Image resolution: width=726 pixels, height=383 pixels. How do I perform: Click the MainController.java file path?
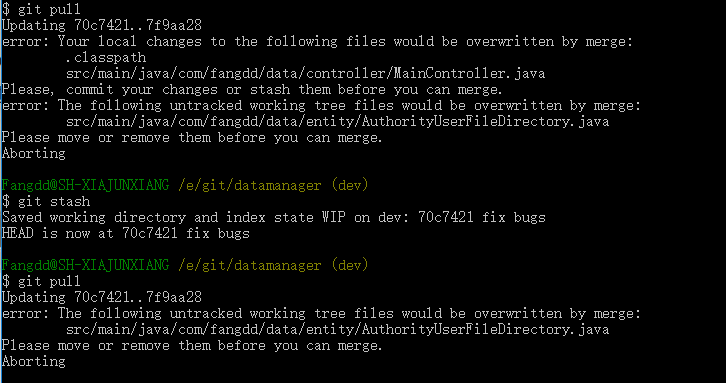305,73
